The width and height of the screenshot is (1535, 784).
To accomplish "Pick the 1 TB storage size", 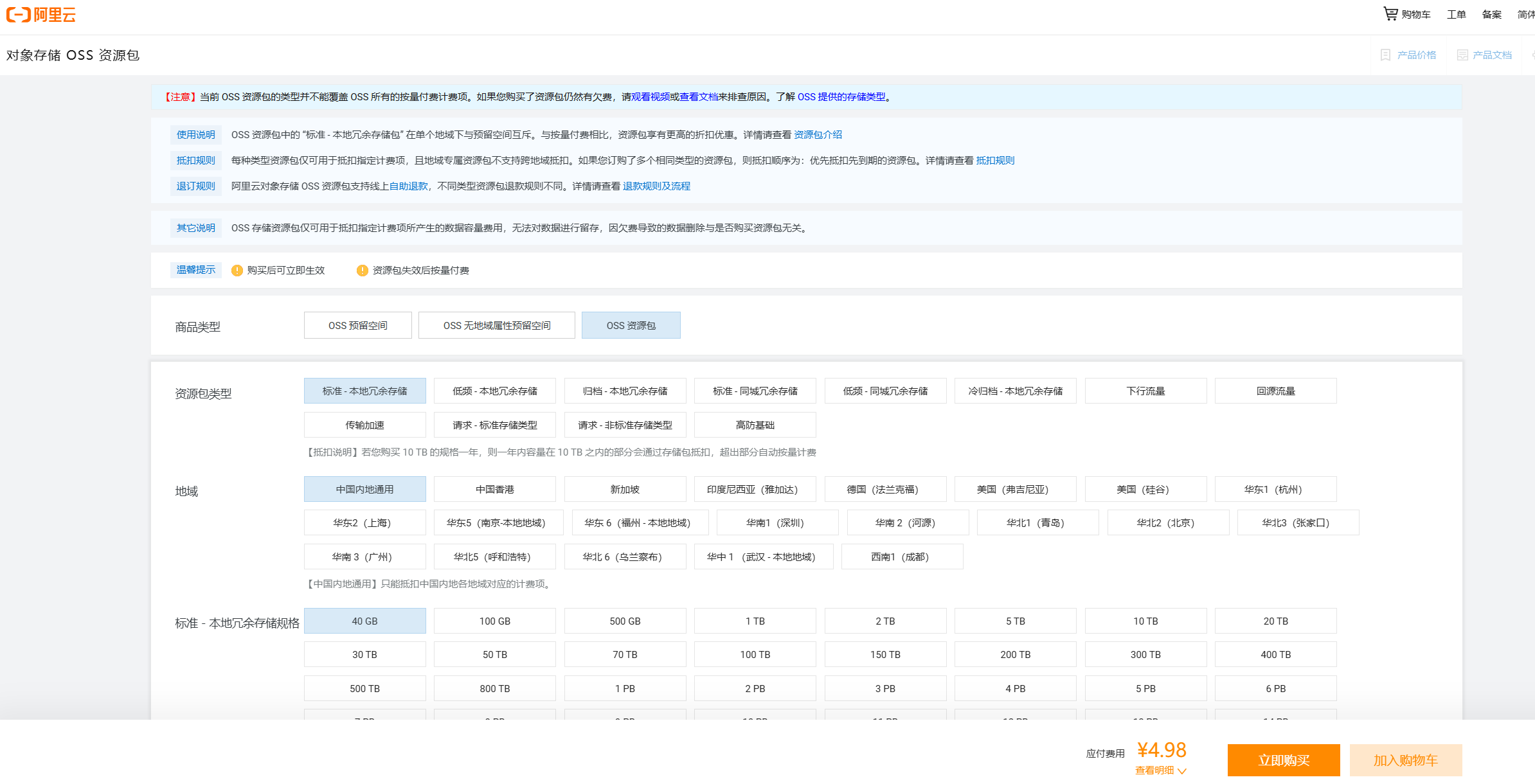I will pos(755,621).
